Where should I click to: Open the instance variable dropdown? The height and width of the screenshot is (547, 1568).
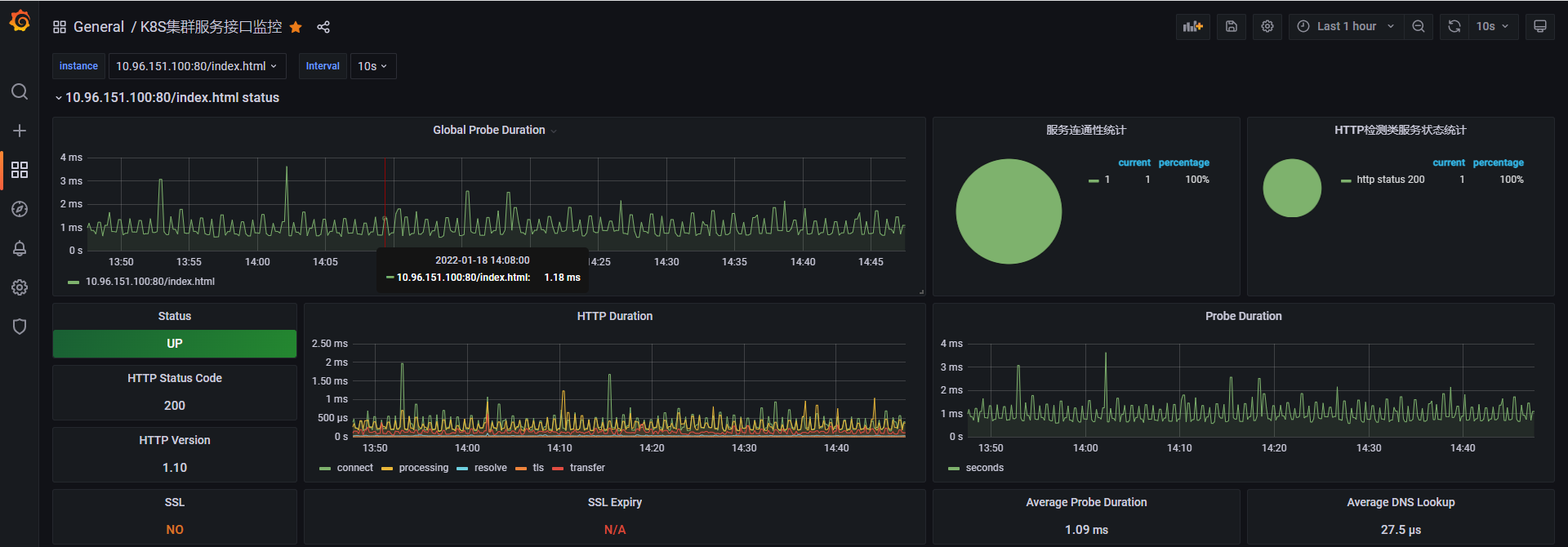click(x=196, y=66)
